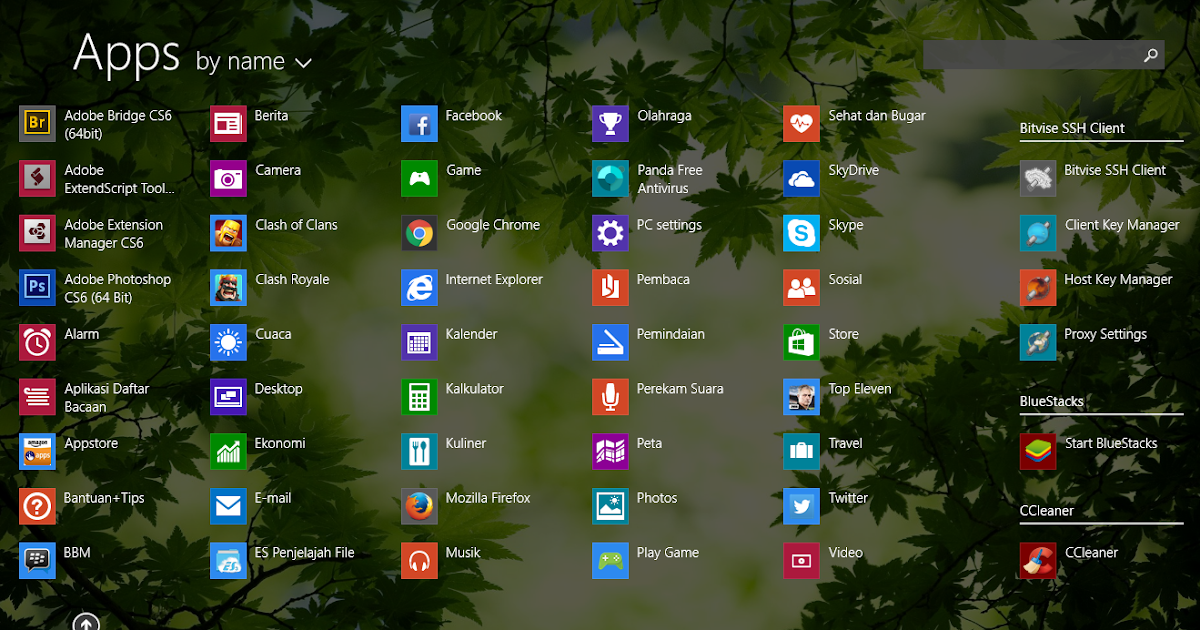Viewport: 1200px width, 630px height.
Task: Open the 'Host Key Manager' label
Action: (1118, 279)
